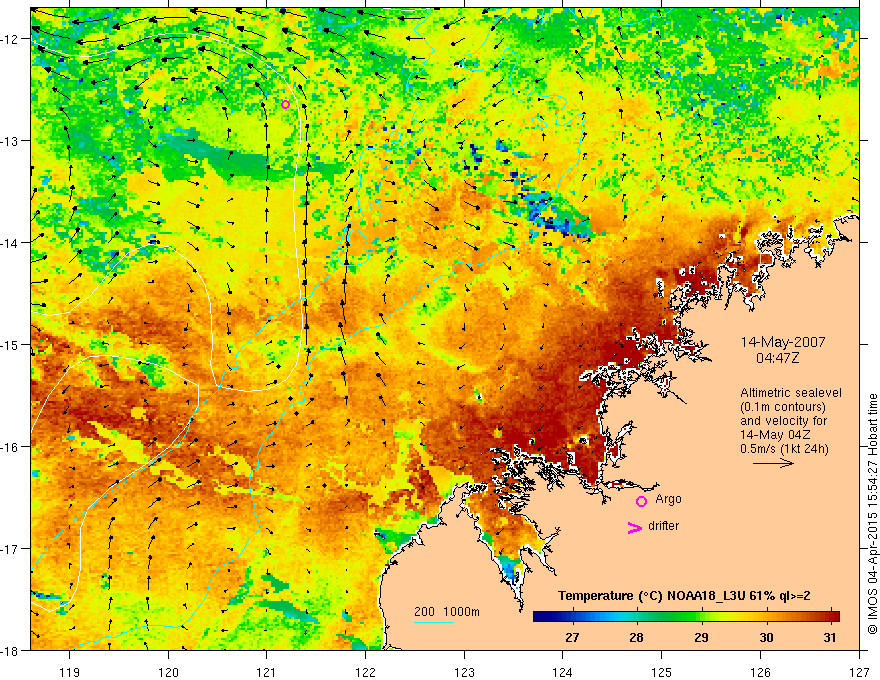
Task: Click the magenta Argo float marker on the map
Action: click(x=285, y=104)
